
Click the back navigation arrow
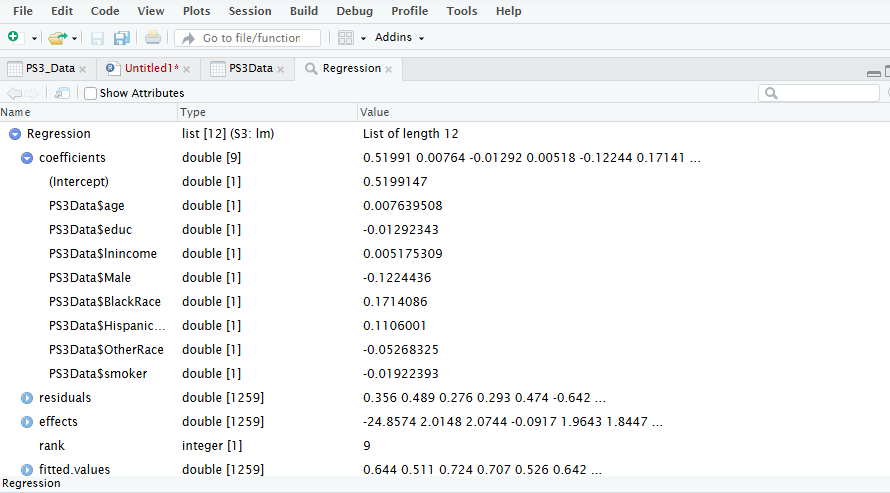pyautogui.click(x=14, y=93)
